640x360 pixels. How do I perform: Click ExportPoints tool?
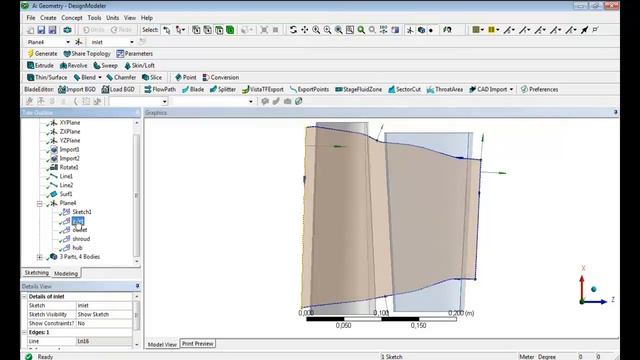(309, 89)
